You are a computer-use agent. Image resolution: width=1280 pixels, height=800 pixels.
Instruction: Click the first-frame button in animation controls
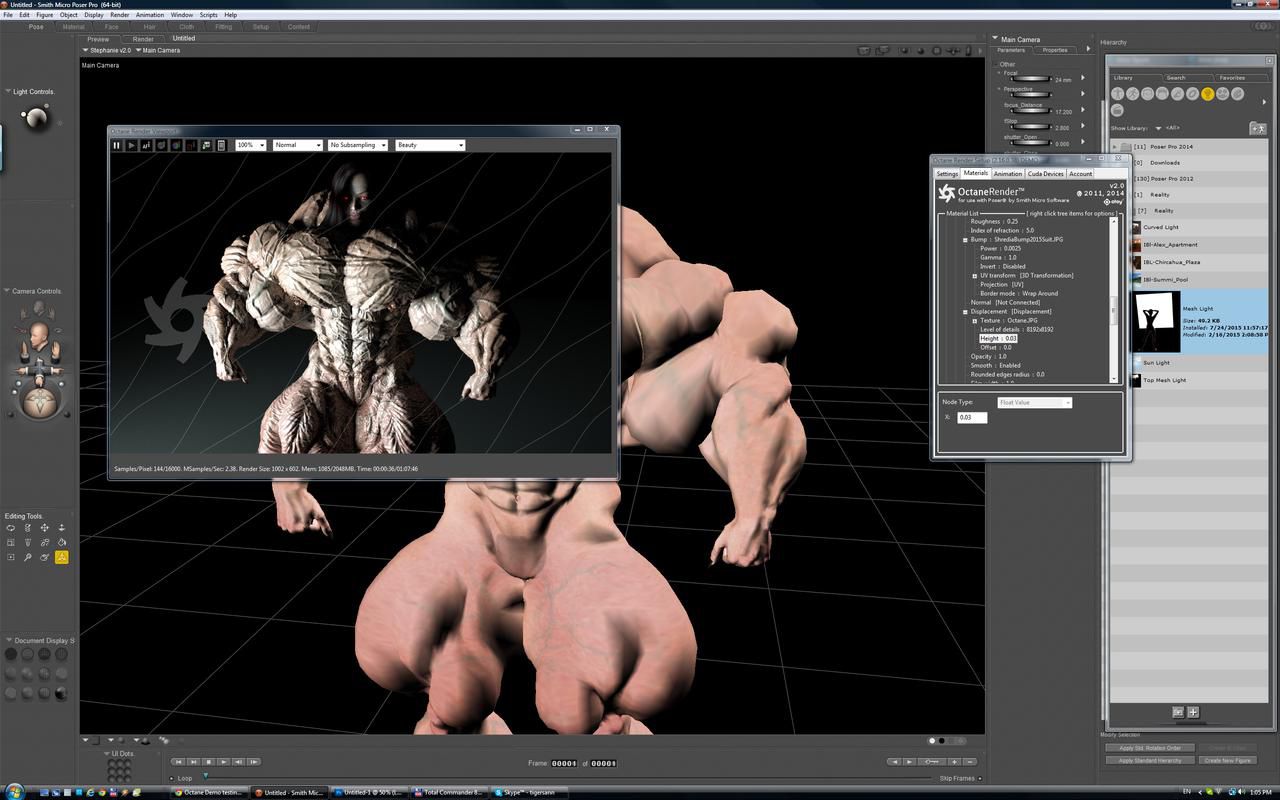[178, 763]
